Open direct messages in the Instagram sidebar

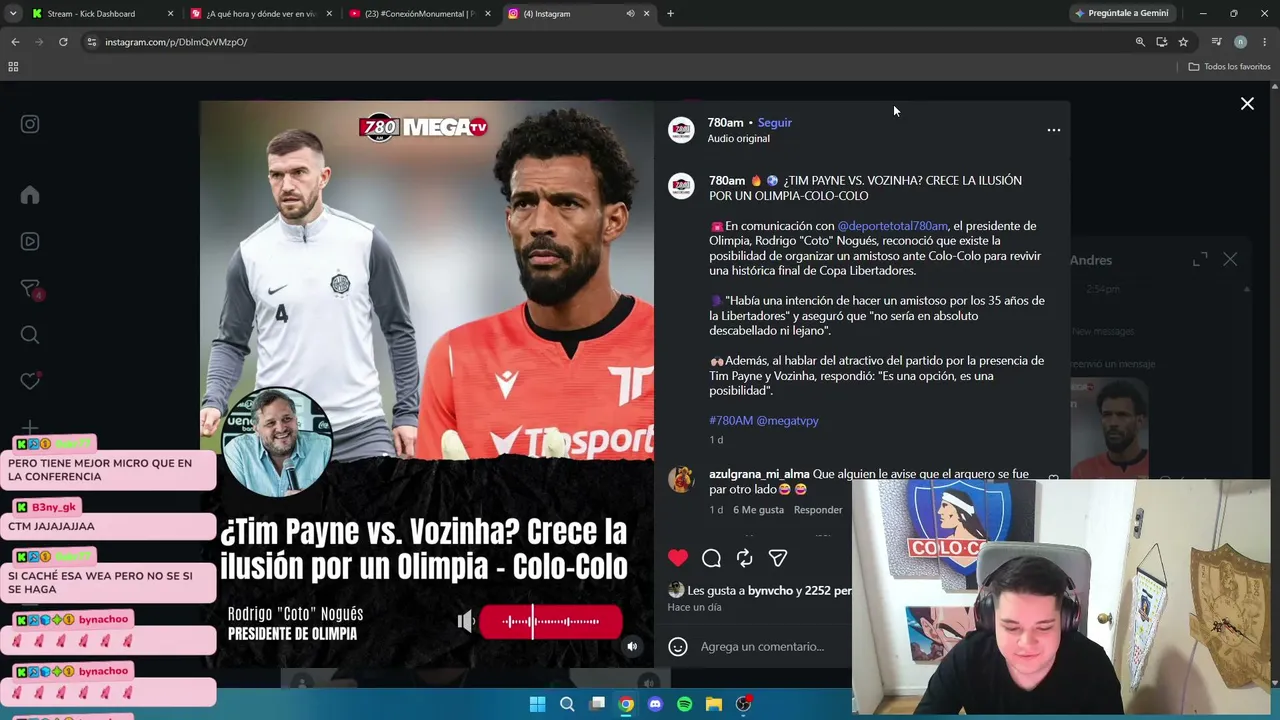(30, 289)
